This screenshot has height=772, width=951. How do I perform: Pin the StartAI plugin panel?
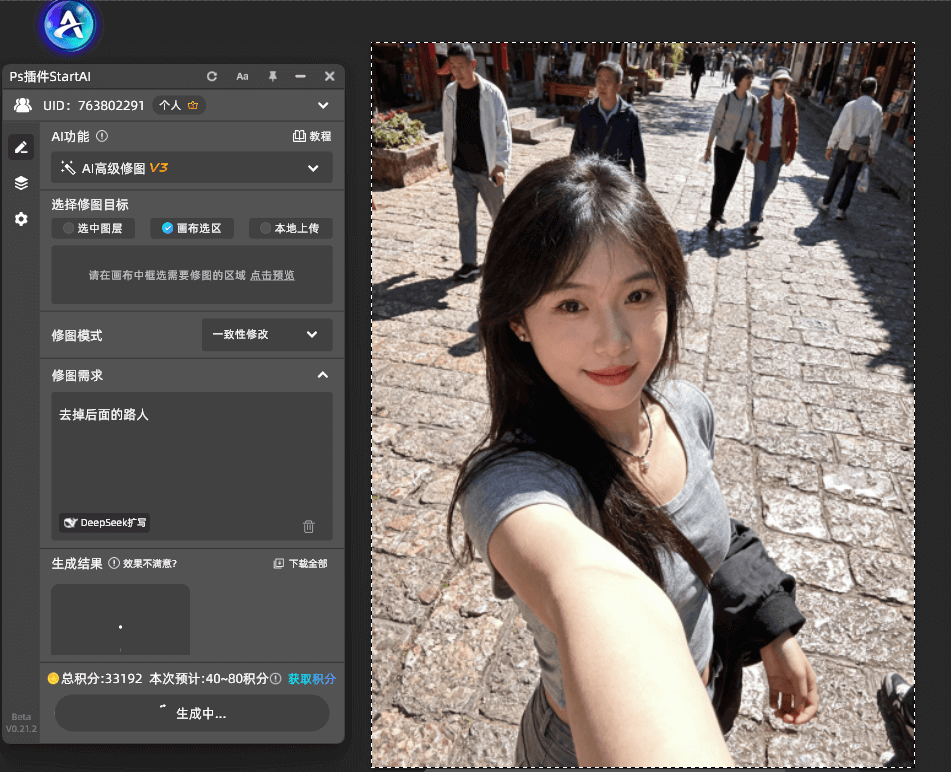[272, 77]
